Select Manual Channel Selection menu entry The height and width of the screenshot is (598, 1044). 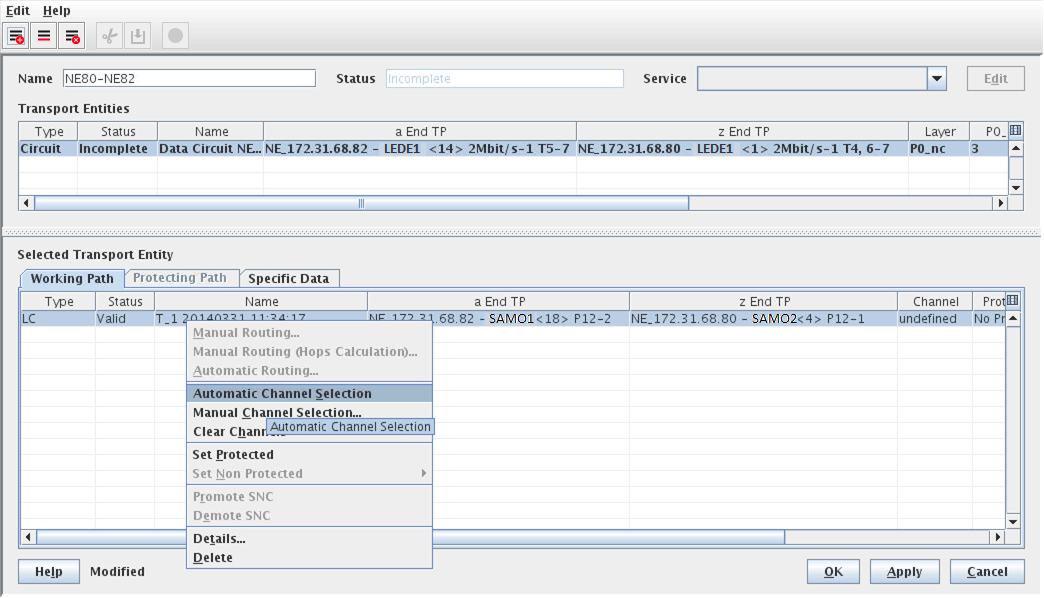tap(276, 413)
